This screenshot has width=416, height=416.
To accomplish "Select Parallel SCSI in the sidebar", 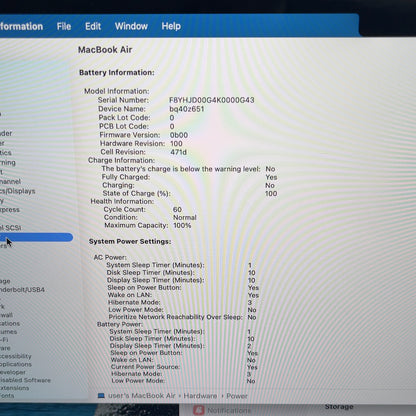I will tap(11, 228).
